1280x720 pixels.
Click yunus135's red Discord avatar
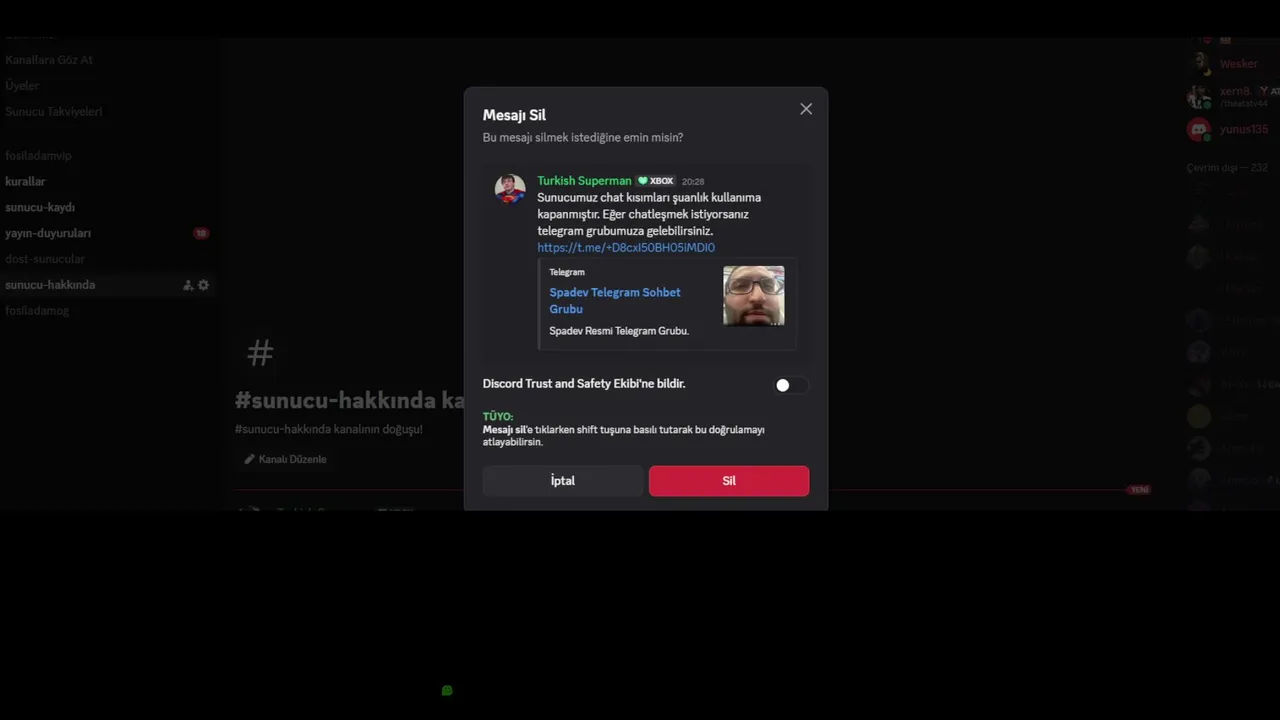[1198, 130]
